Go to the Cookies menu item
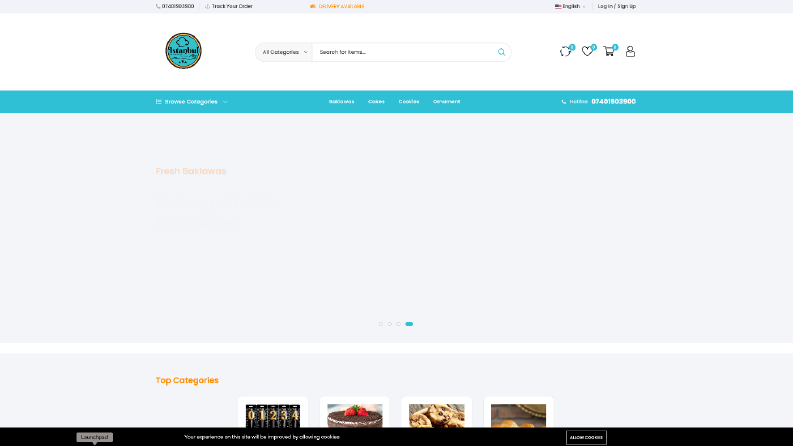Viewport: 793px width, 446px height. [x=409, y=102]
